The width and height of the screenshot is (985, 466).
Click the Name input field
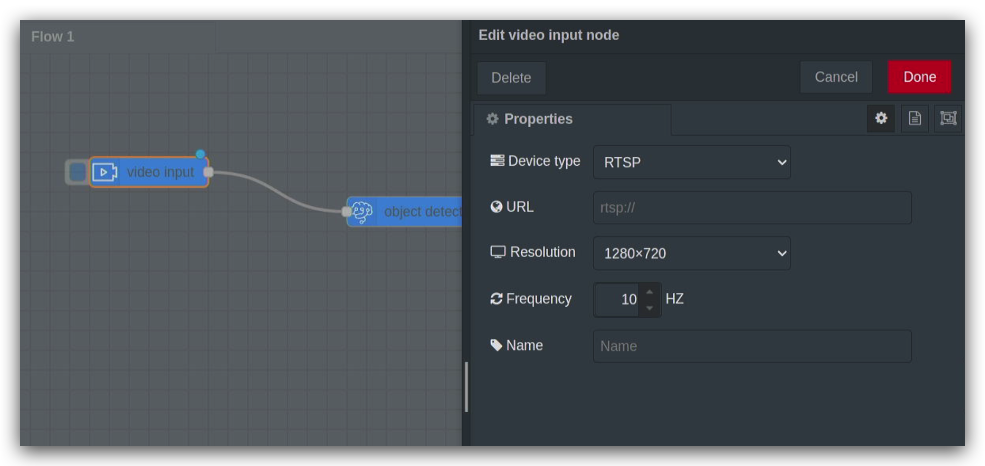[752, 346]
